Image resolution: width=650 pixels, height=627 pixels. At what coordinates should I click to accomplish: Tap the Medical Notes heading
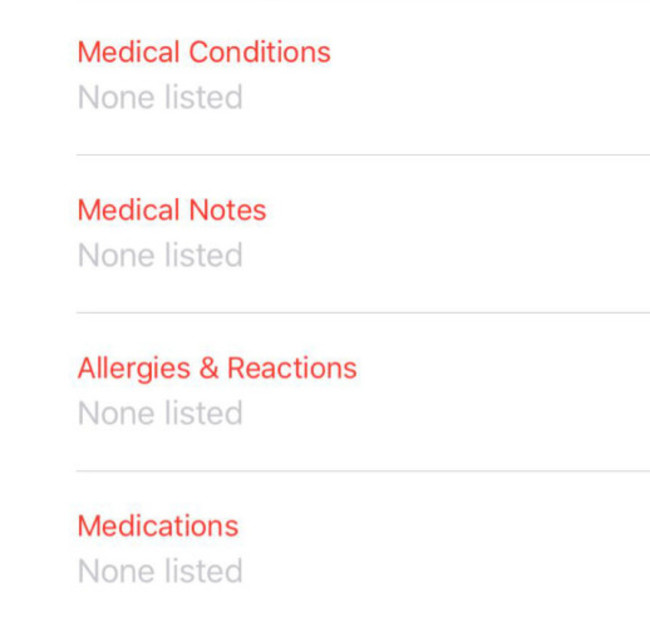pyautogui.click(x=171, y=210)
